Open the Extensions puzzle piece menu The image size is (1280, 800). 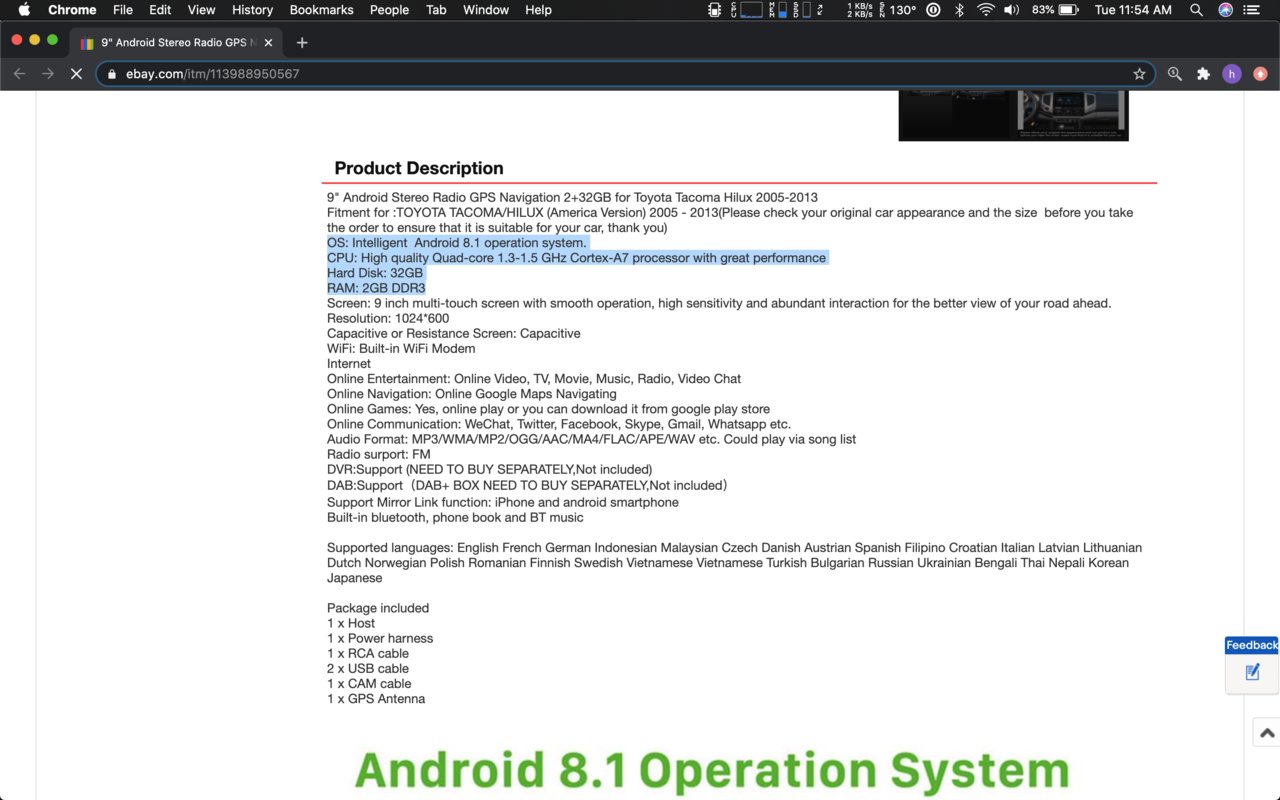click(1203, 74)
